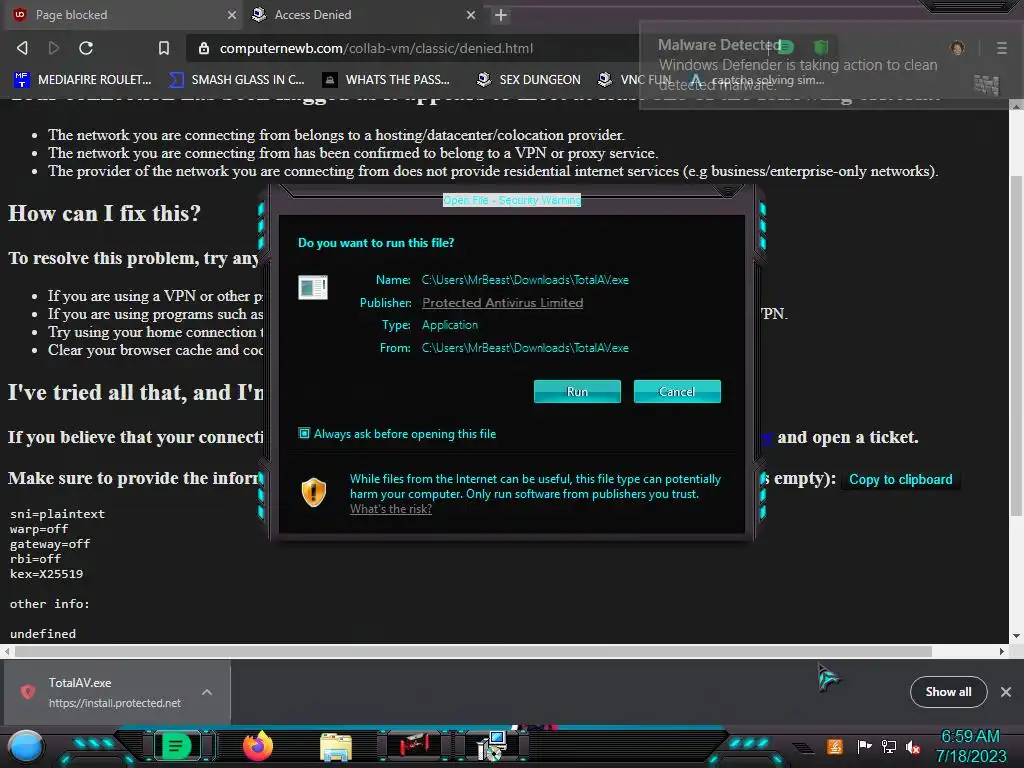
Task: Click the address bar URL
Action: pos(376,48)
